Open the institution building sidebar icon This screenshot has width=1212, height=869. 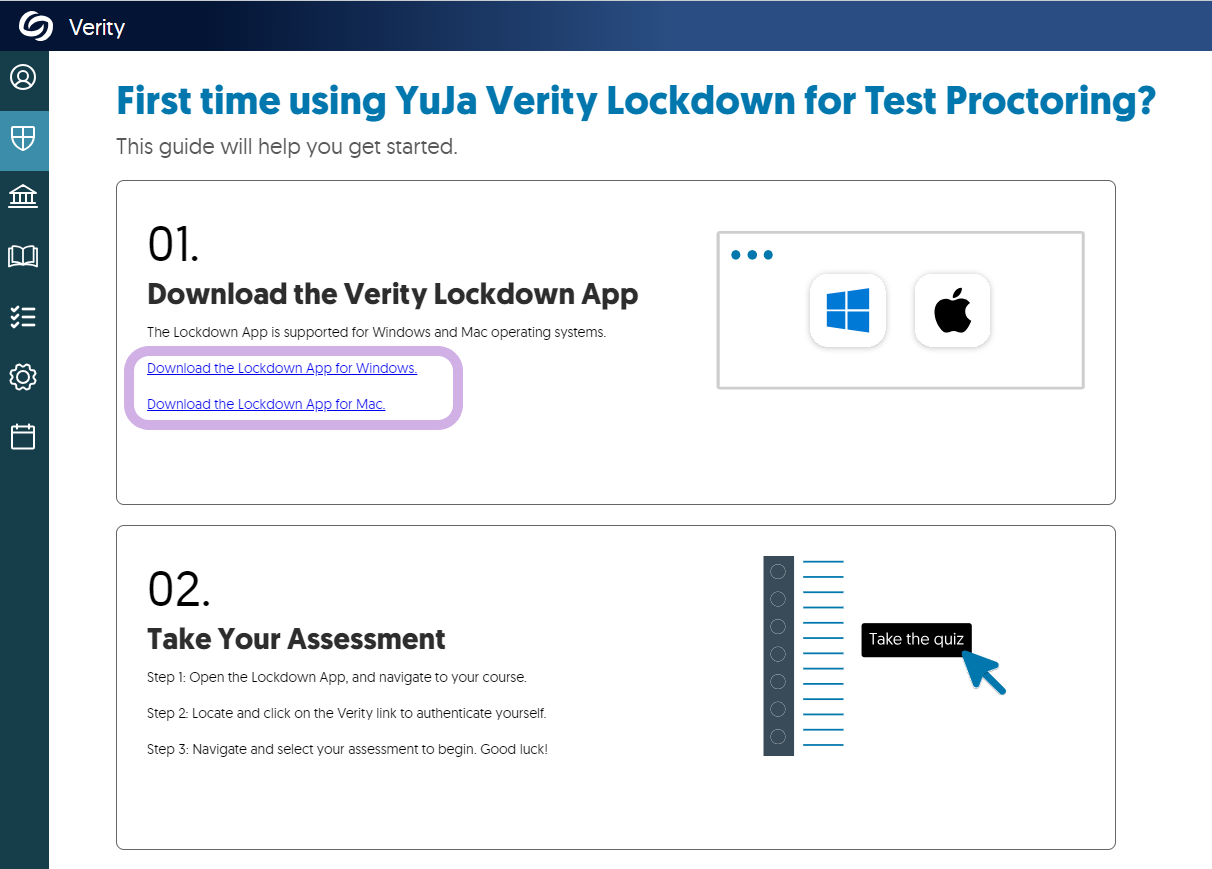[23, 197]
